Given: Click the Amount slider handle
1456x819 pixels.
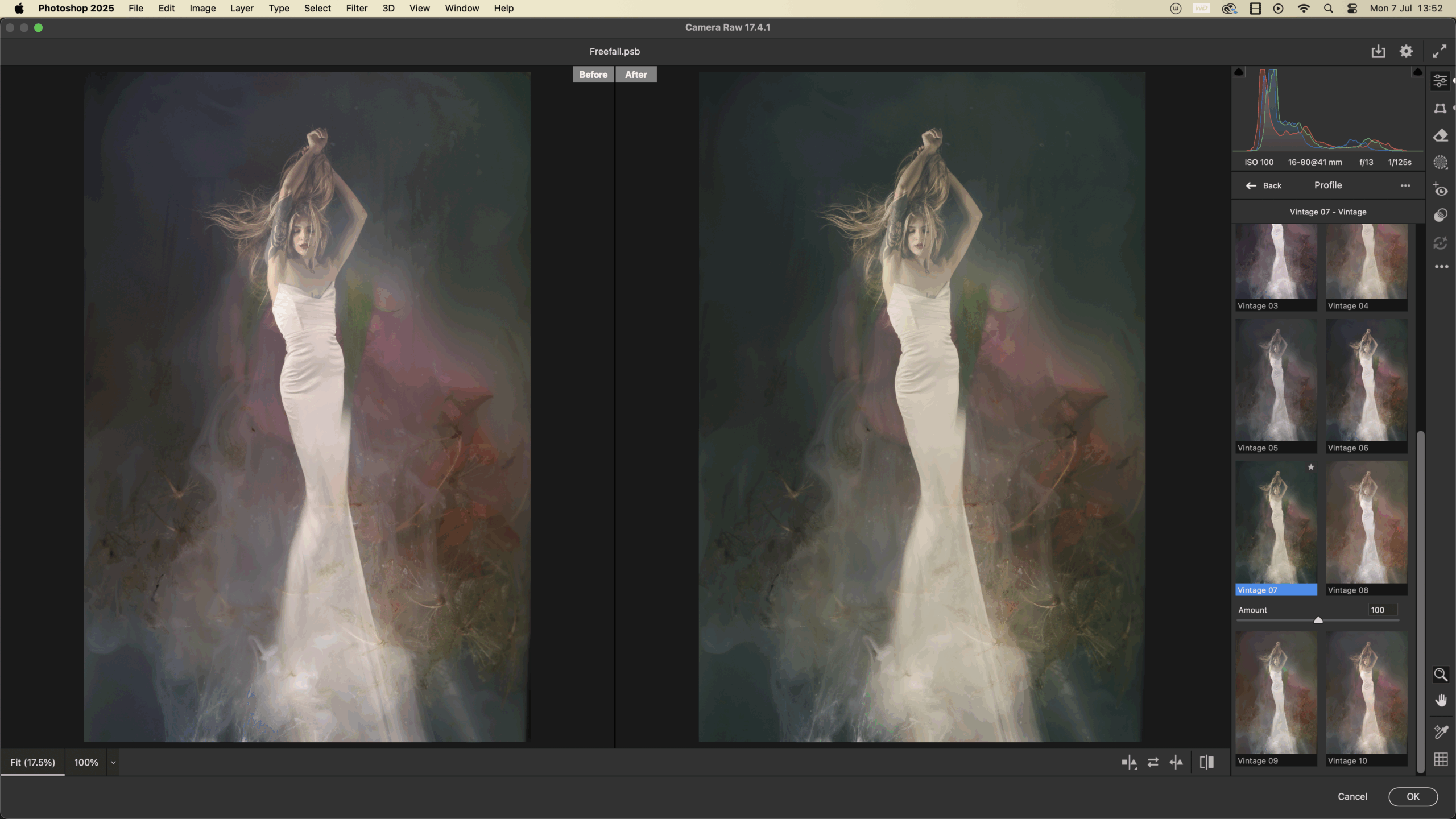Looking at the screenshot, I should click(x=1318, y=620).
